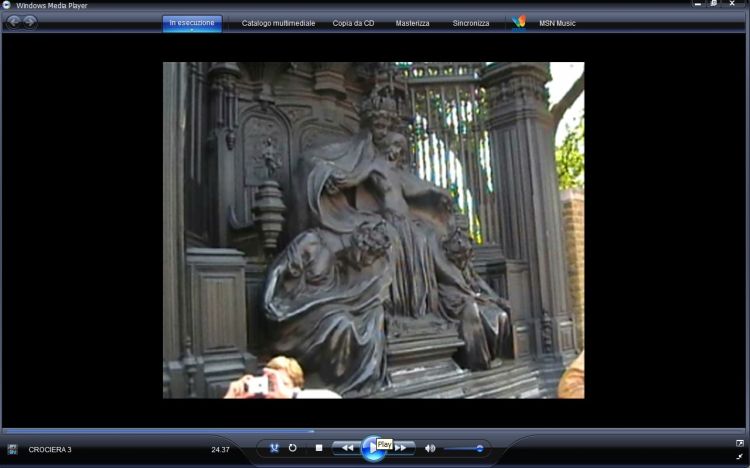750x468 pixels.
Task: Open the Copia da CD tab
Action: tap(354, 23)
